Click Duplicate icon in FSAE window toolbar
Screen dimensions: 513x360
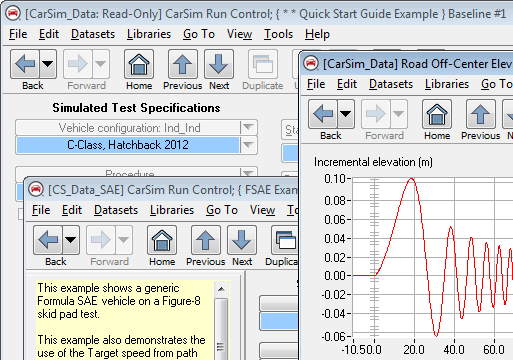tap(285, 240)
